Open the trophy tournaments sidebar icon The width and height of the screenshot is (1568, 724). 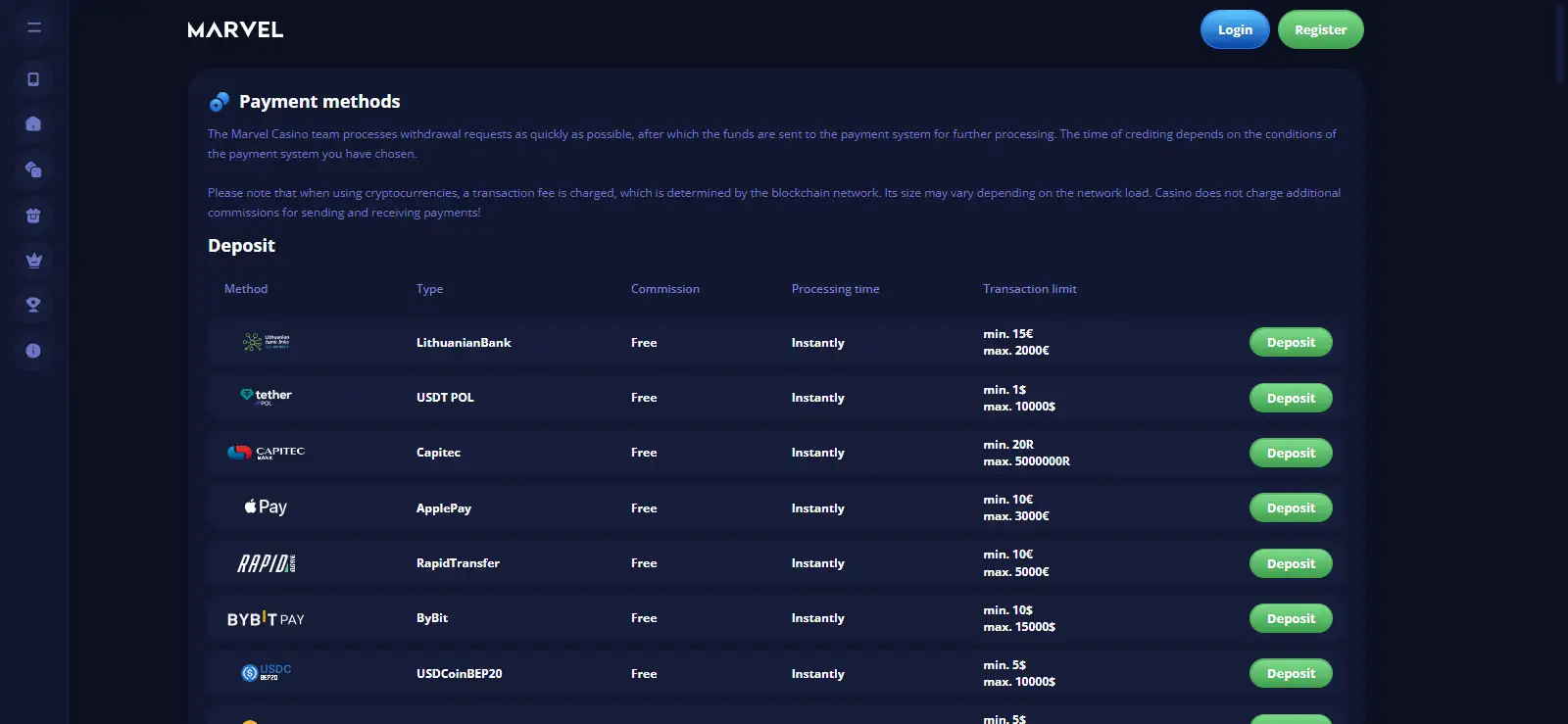[x=33, y=305]
